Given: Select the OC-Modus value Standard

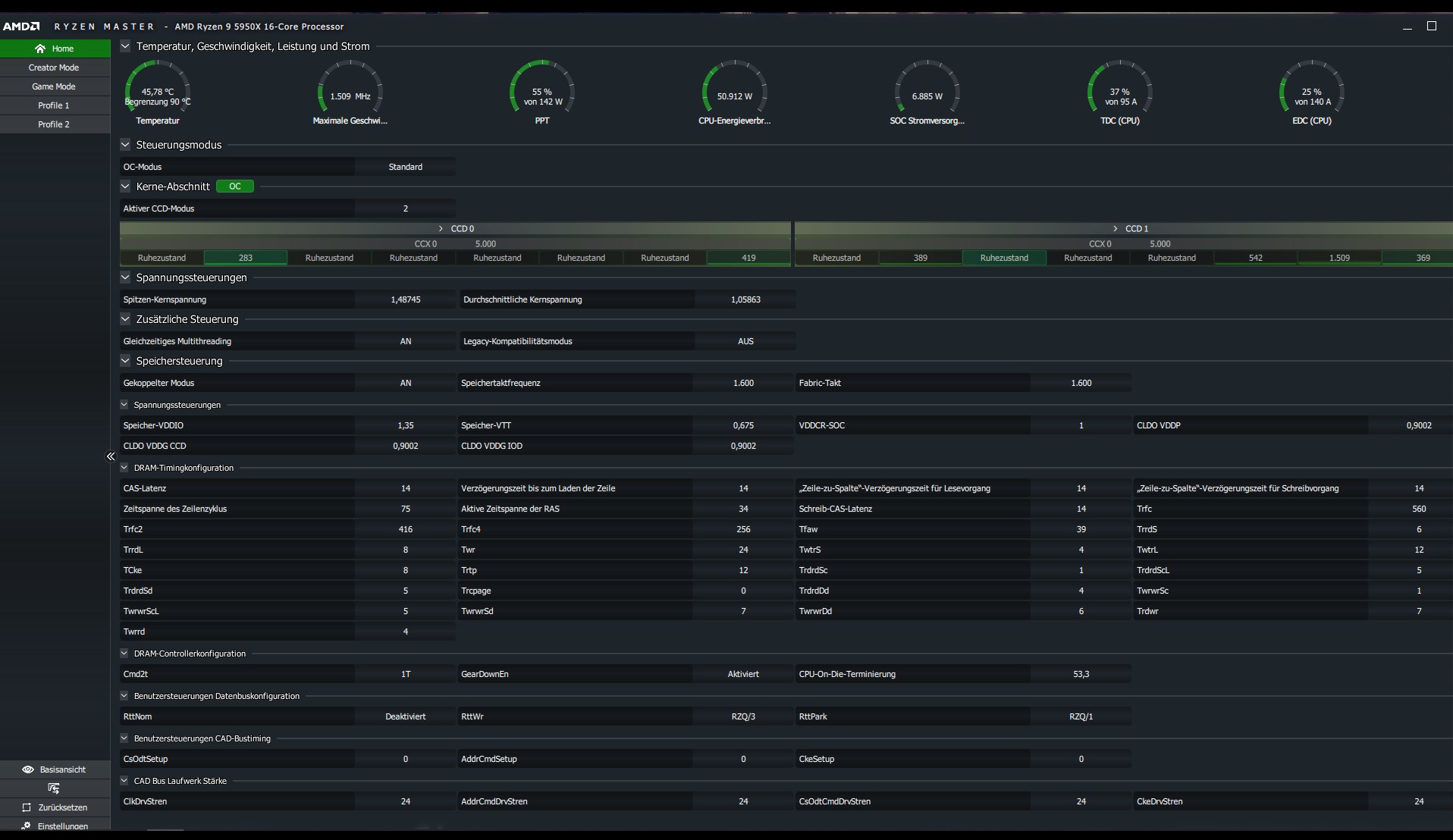Looking at the screenshot, I should coord(406,167).
